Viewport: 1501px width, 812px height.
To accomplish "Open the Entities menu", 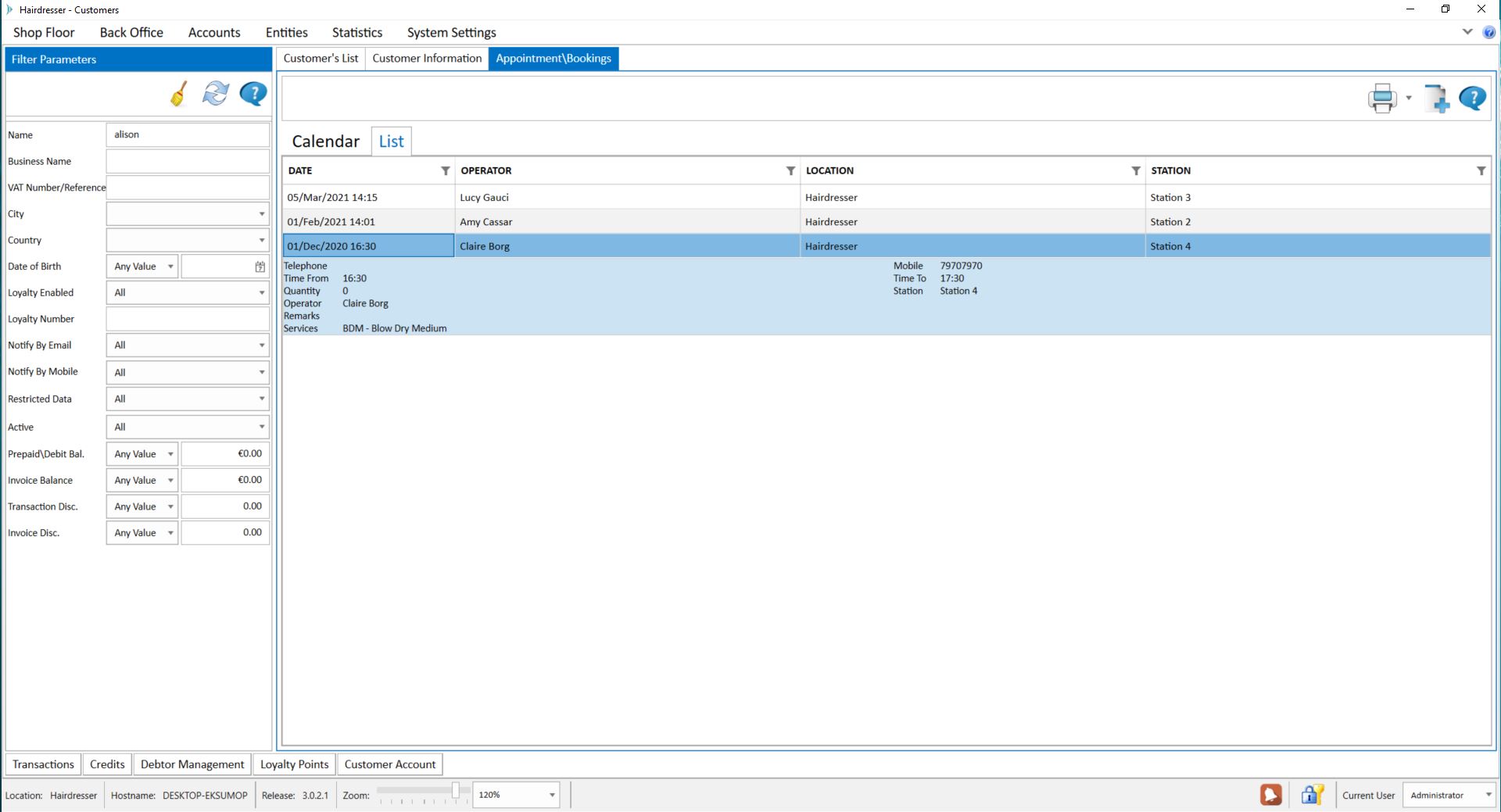I will tap(286, 32).
